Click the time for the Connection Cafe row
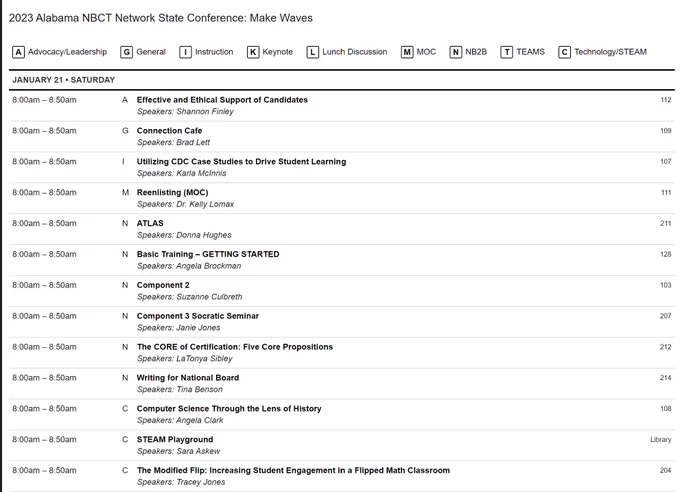 (x=44, y=131)
